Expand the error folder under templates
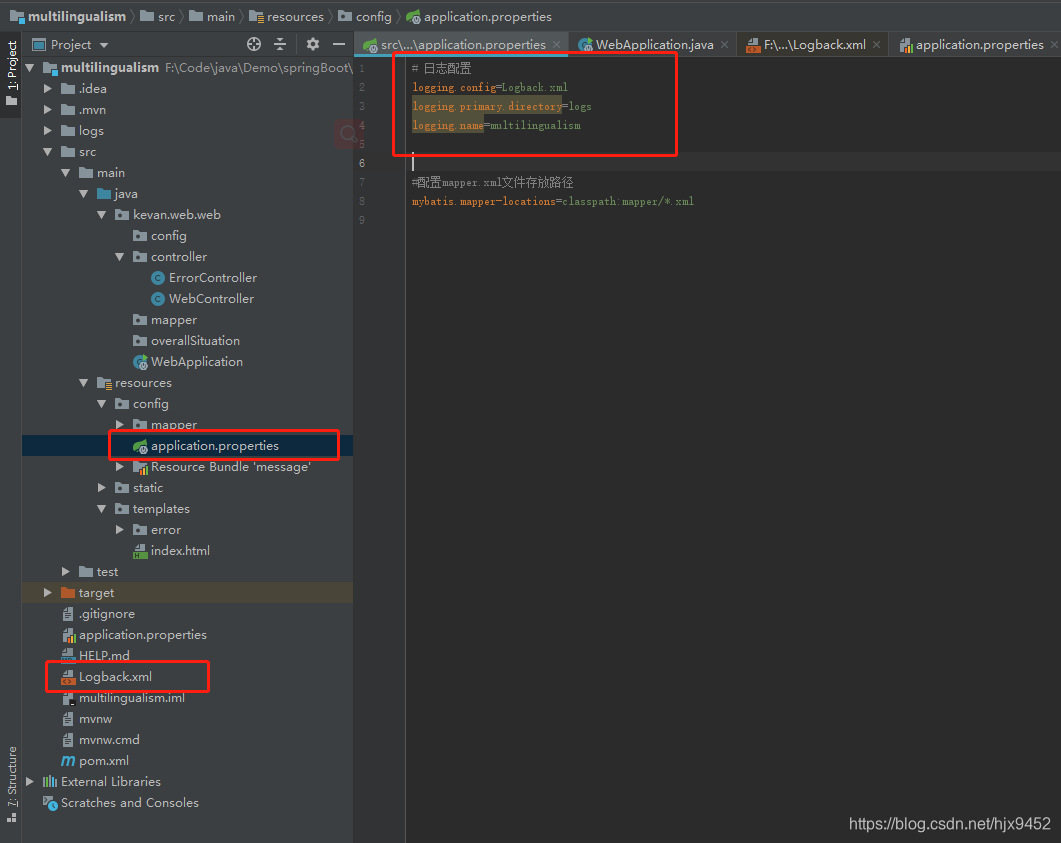 [x=120, y=529]
